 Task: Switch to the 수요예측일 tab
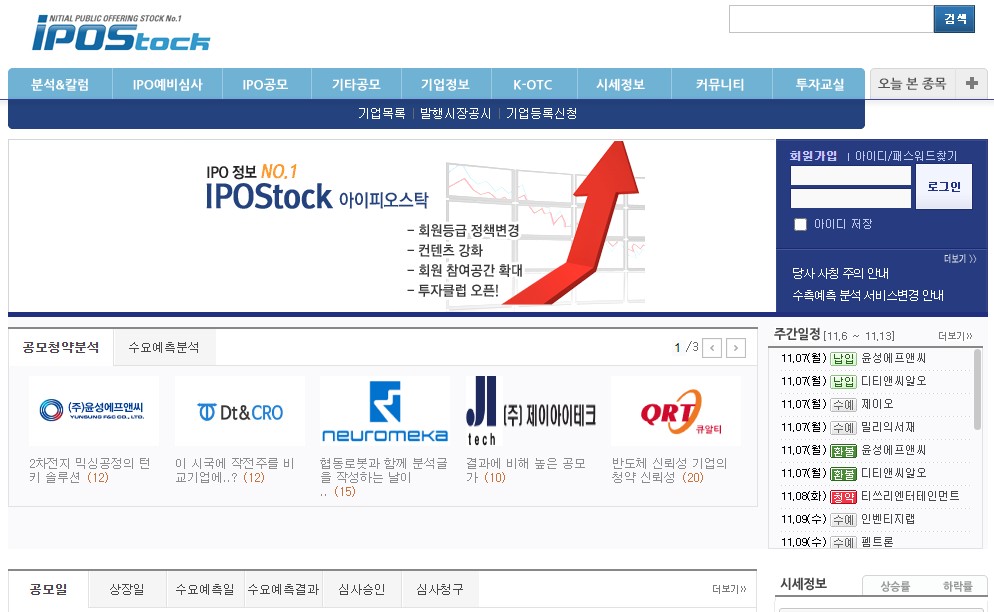(x=205, y=590)
